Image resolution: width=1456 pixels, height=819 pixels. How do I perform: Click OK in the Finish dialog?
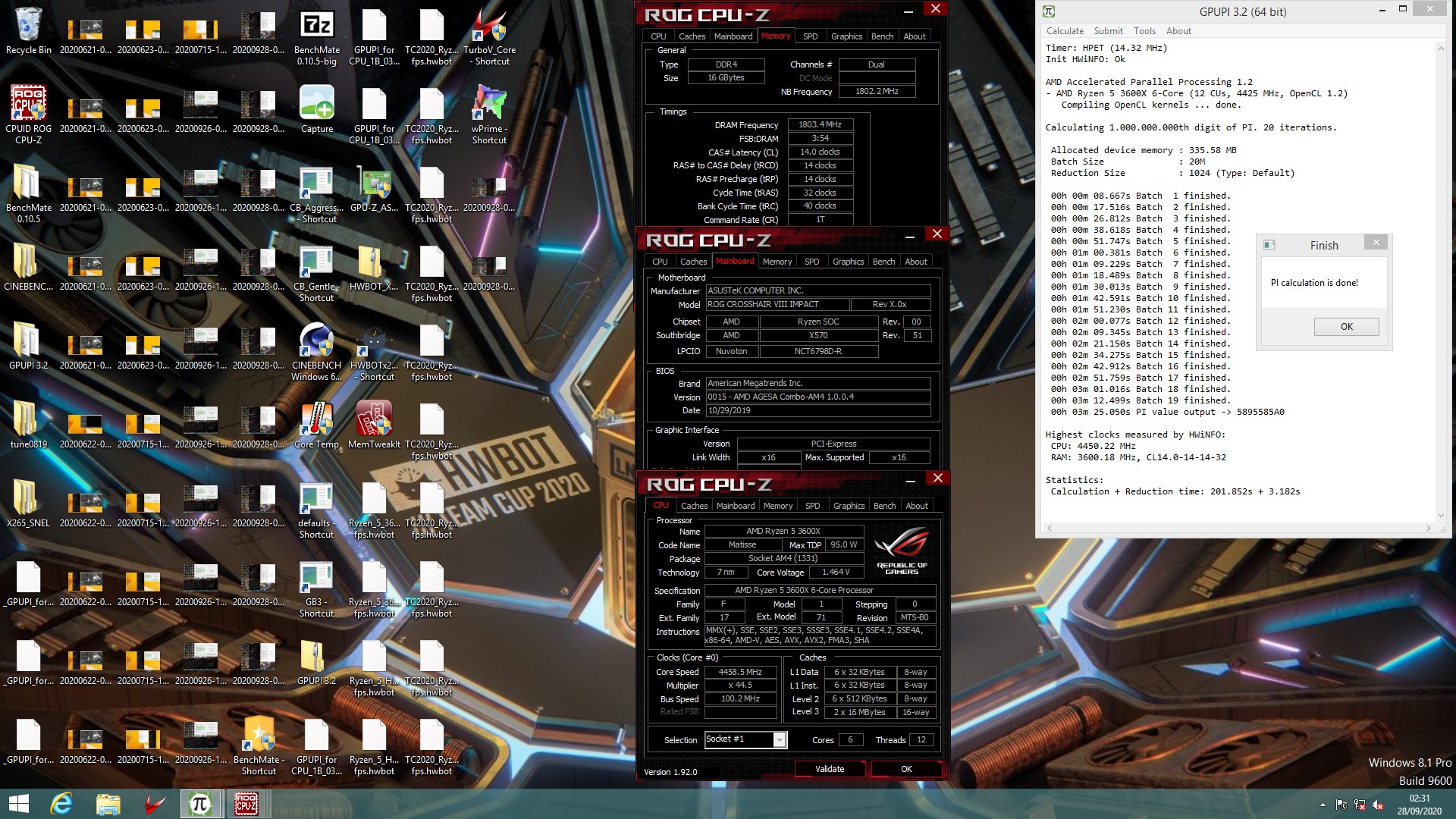pyautogui.click(x=1346, y=327)
